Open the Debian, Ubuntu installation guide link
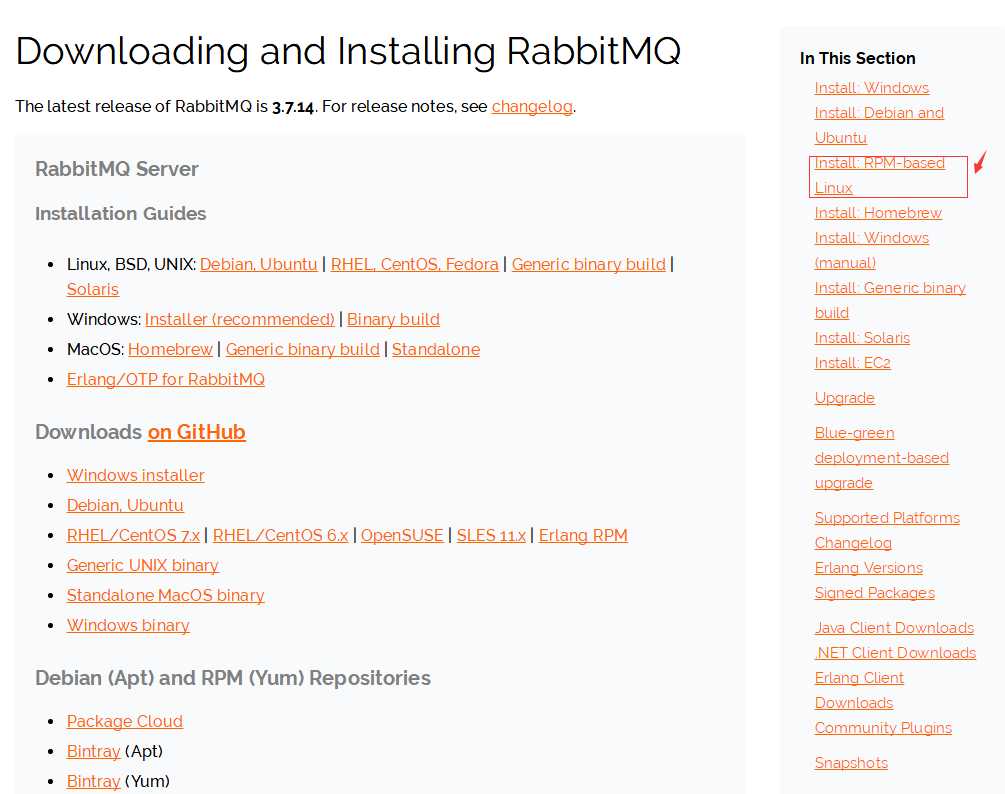 click(258, 264)
